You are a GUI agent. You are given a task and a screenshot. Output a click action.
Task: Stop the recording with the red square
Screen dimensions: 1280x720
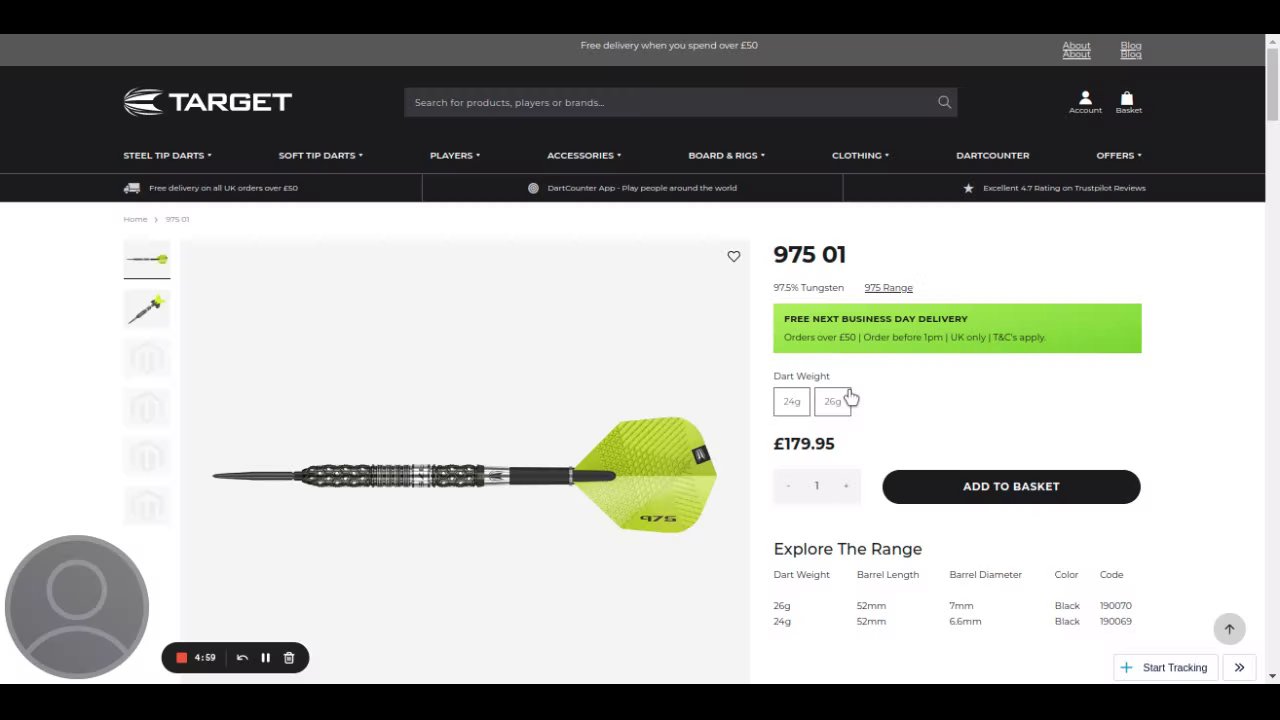[182, 658]
